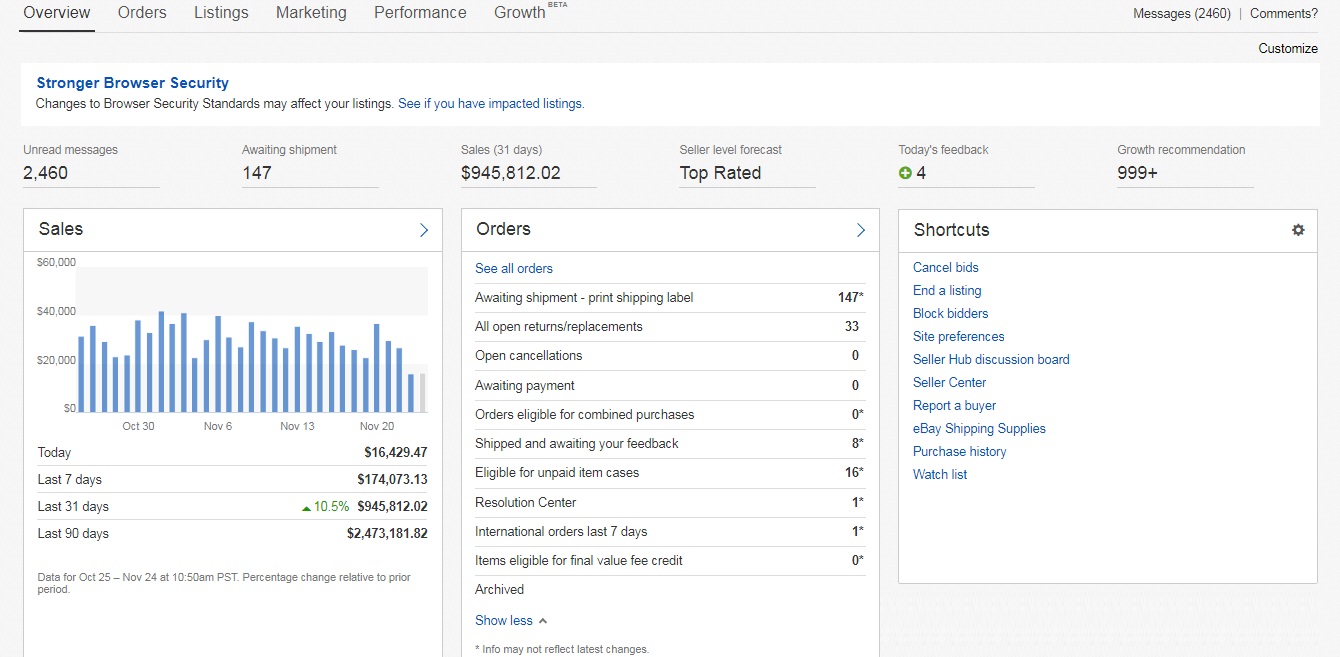Select the Growth beta tab

point(521,13)
